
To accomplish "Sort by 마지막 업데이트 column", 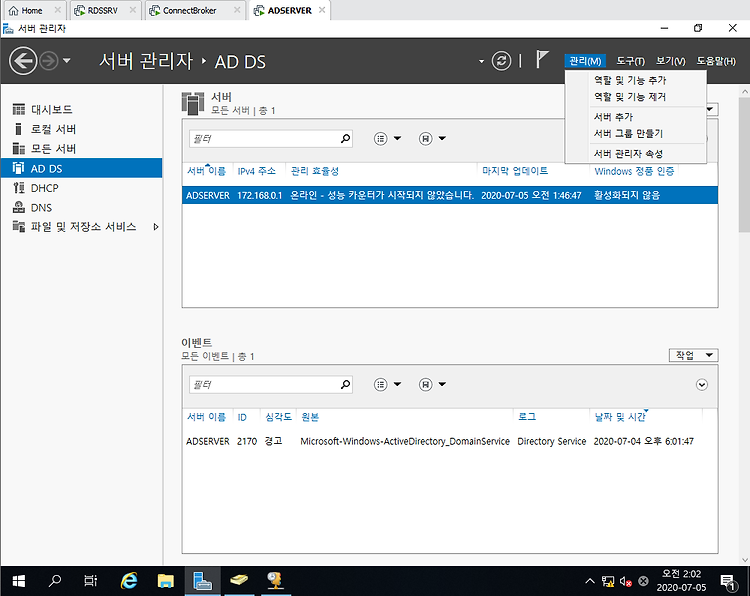I will point(515,171).
